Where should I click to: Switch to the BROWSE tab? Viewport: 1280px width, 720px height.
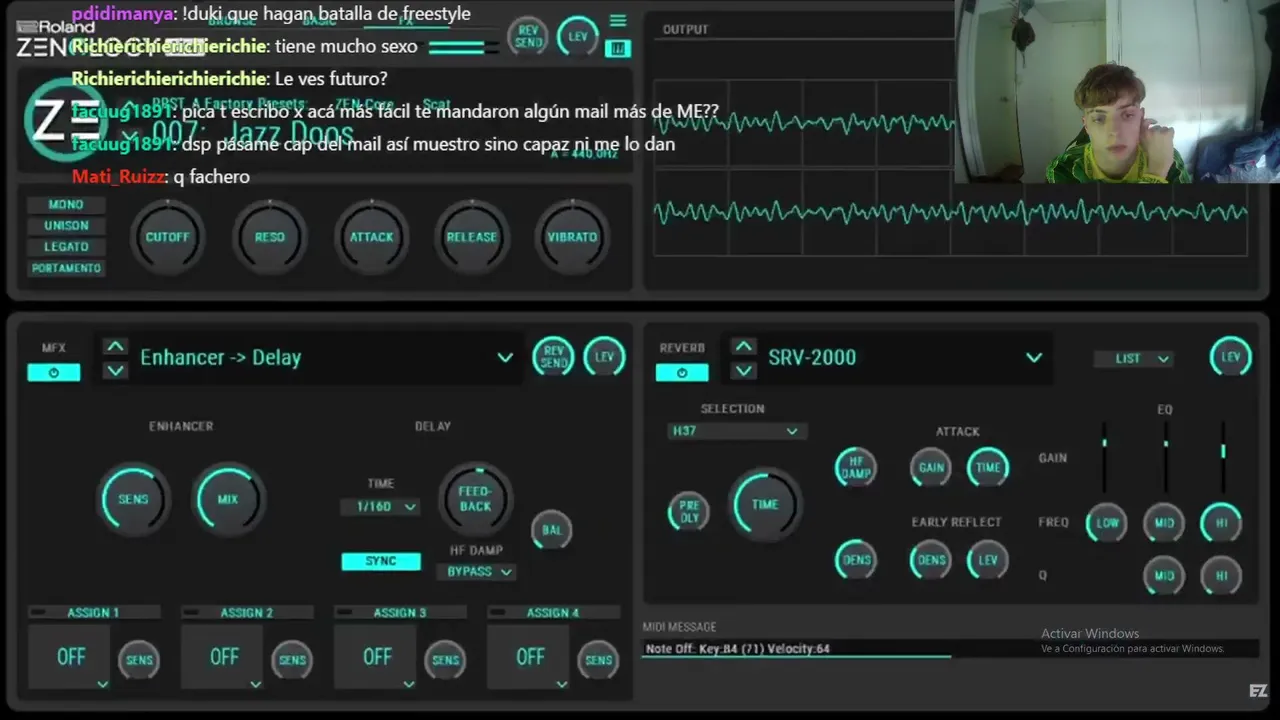coord(232,20)
